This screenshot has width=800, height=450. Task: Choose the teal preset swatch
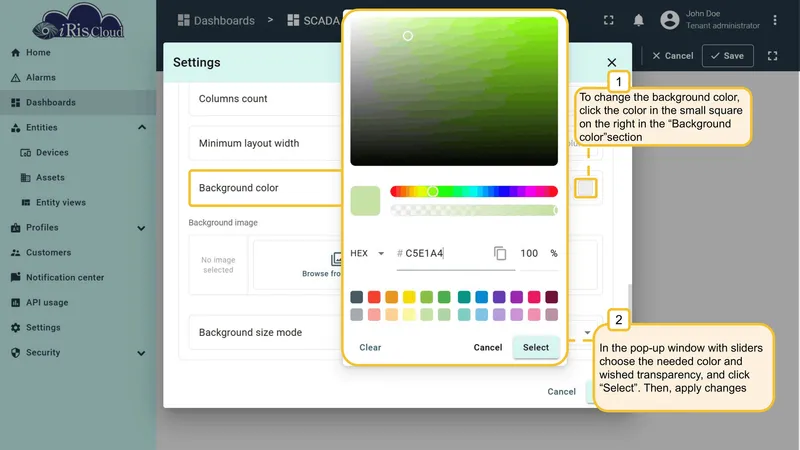coord(464,297)
